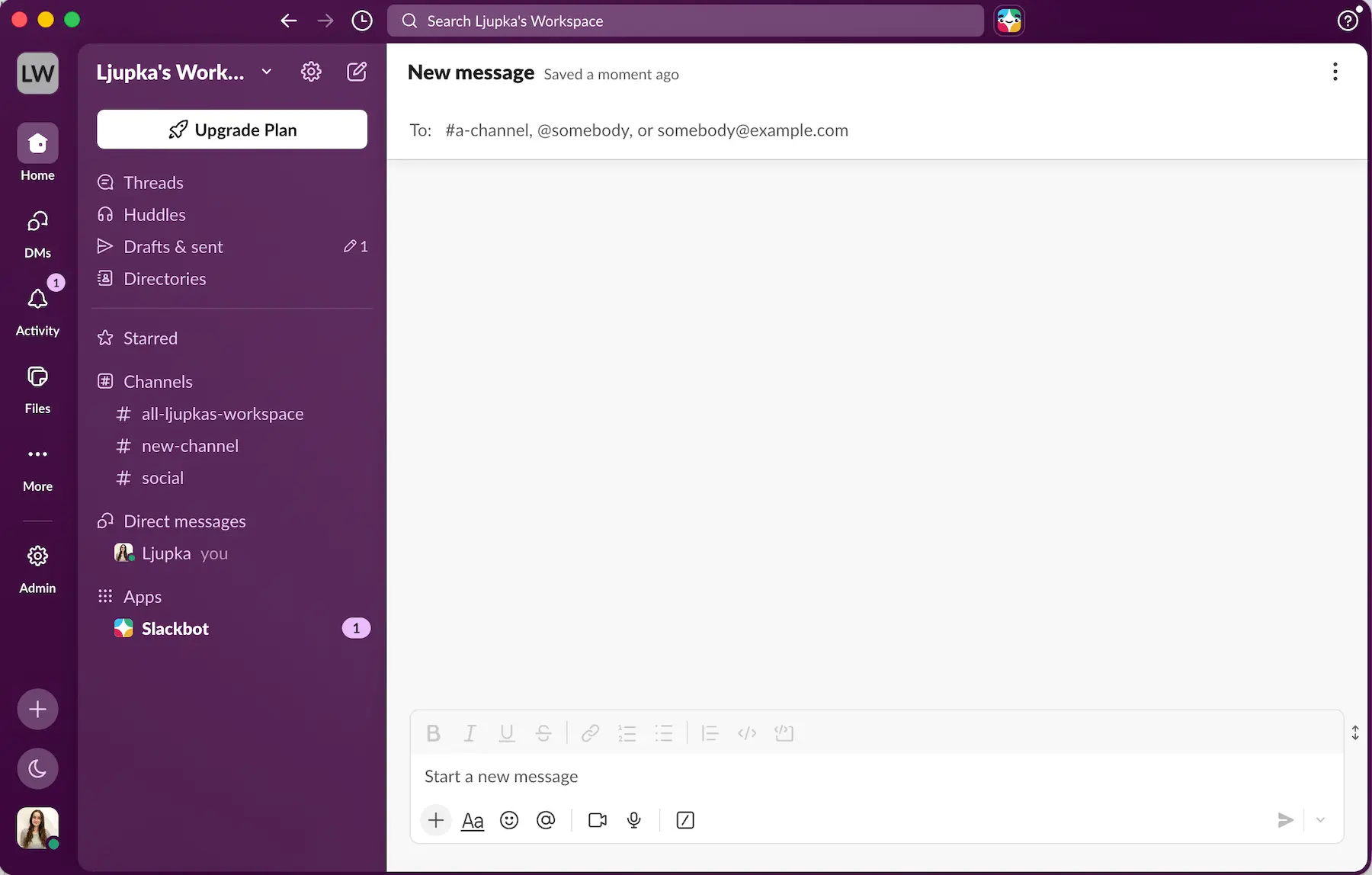
Task: Add a workspace with the round plus button
Action: coord(37,710)
